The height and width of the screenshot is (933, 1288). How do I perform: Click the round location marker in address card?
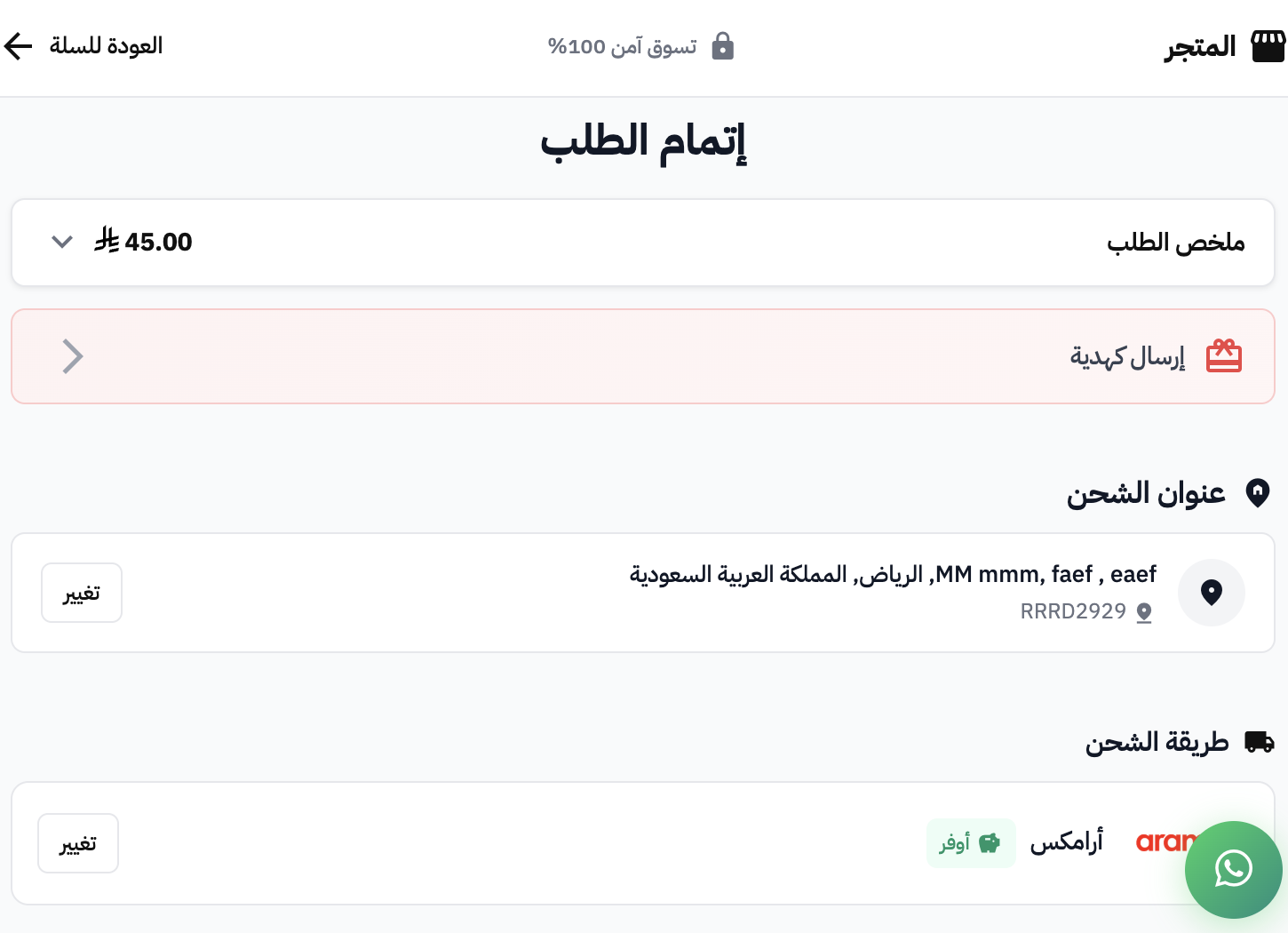[x=1211, y=593]
